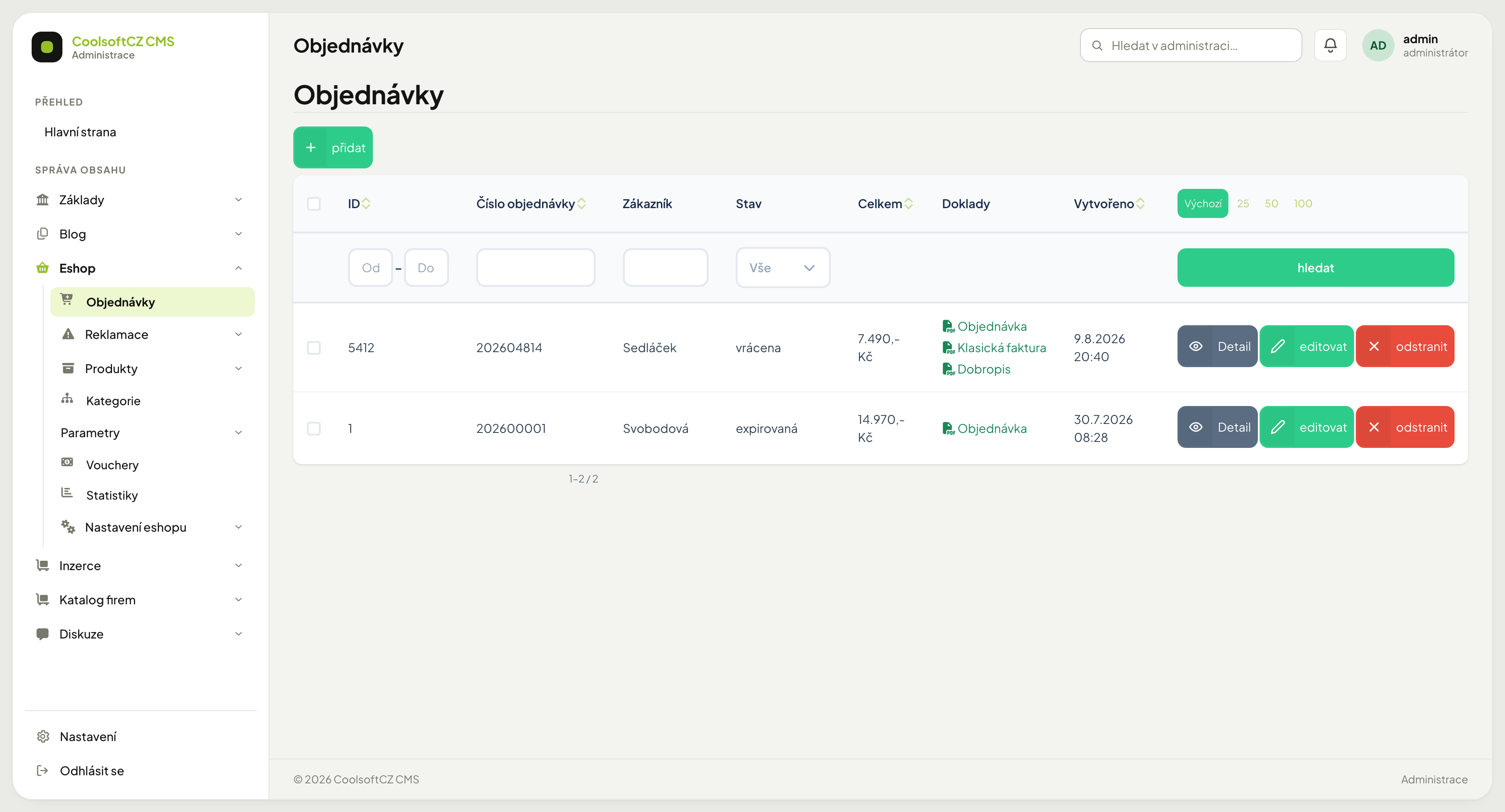Sort by the ID column arrows
The width and height of the screenshot is (1505, 812).
click(366, 203)
